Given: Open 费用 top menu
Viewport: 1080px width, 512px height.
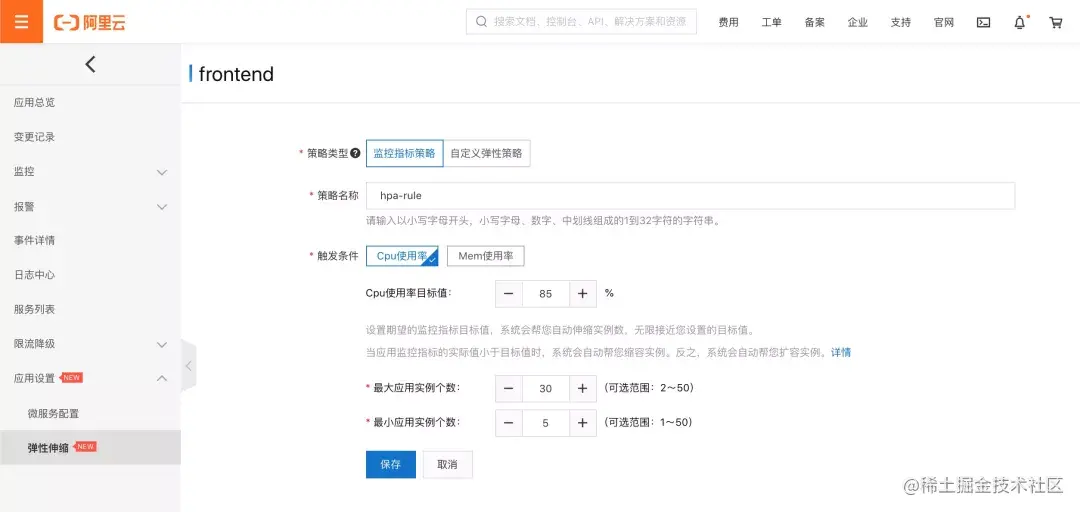Looking at the screenshot, I should [728, 22].
